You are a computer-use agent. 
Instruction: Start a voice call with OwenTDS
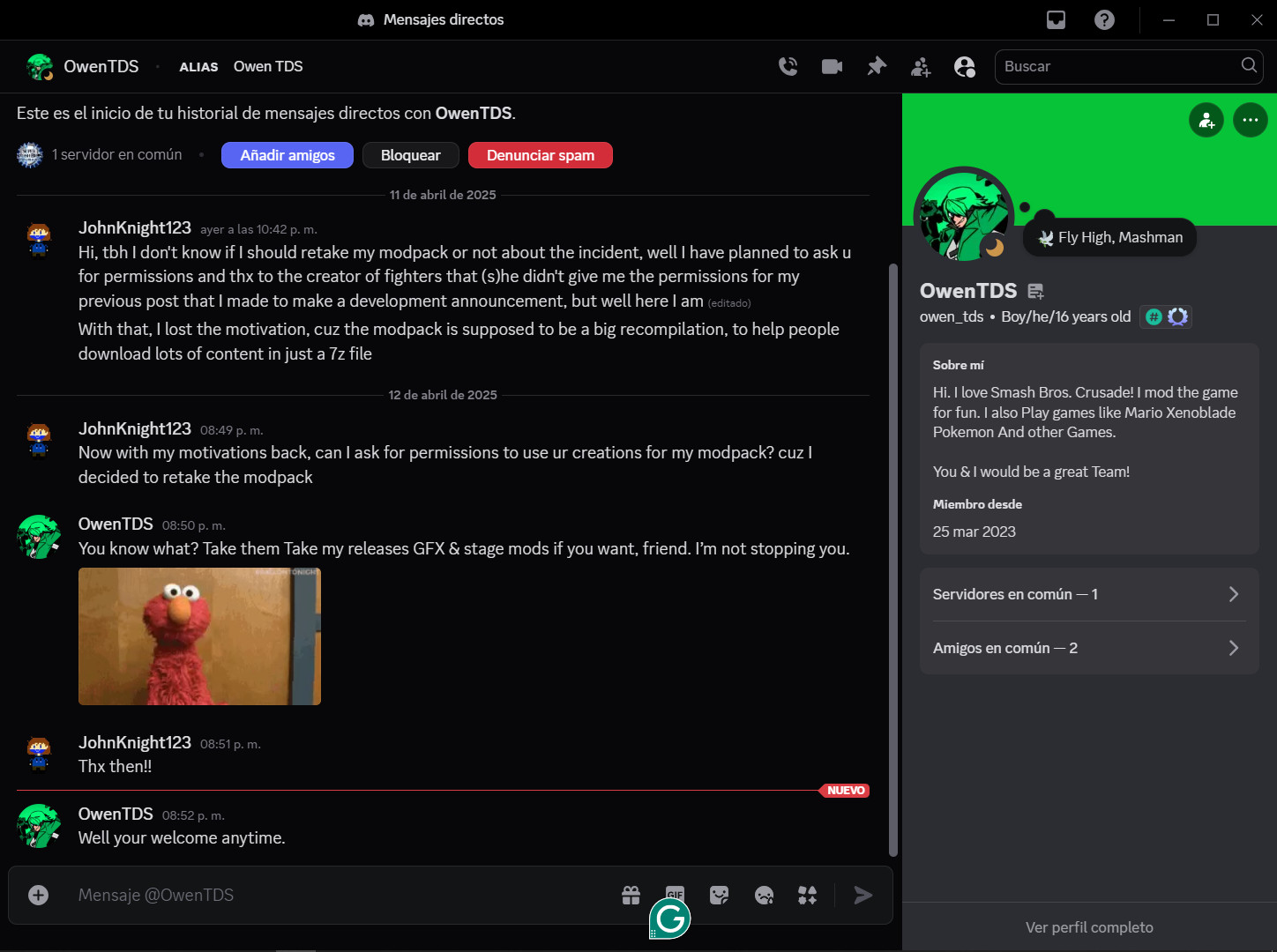(788, 66)
